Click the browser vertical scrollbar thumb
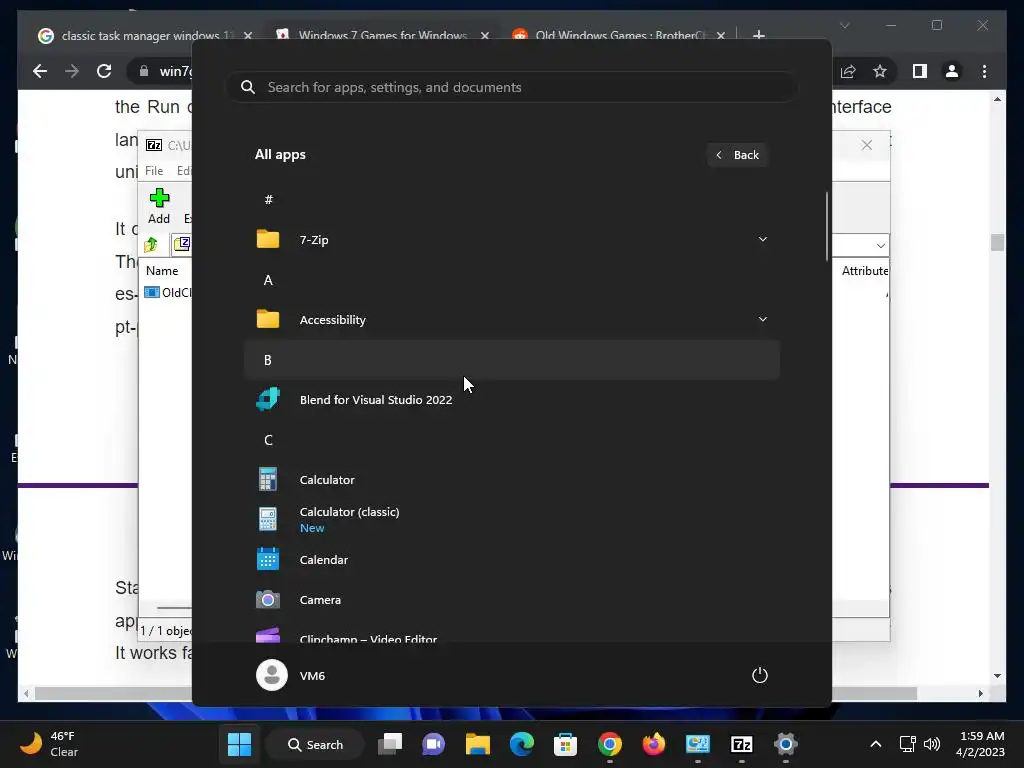This screenshot has height=768, width=1024. coord(997,242)
